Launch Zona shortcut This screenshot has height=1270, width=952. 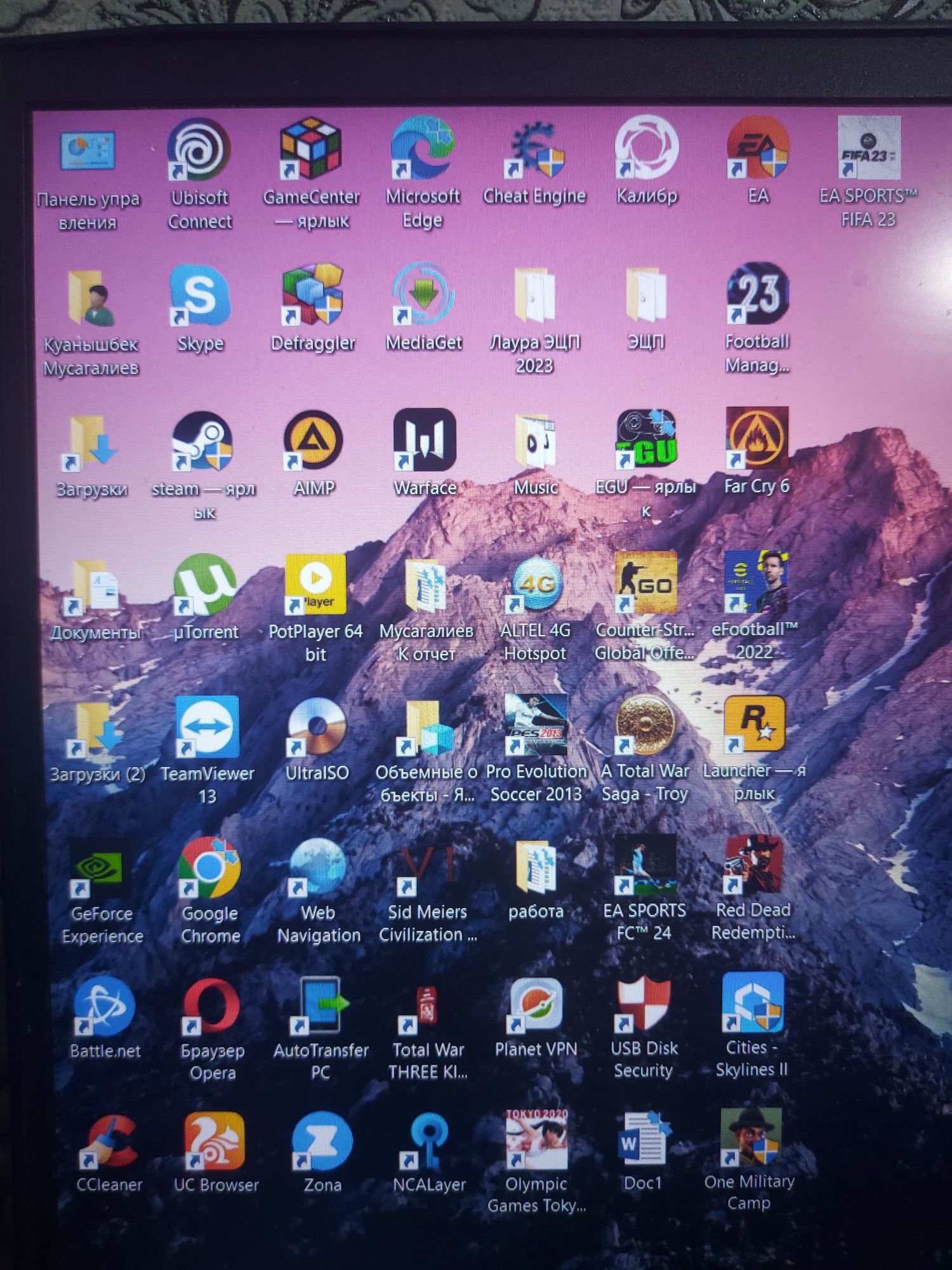[322, 1141]
